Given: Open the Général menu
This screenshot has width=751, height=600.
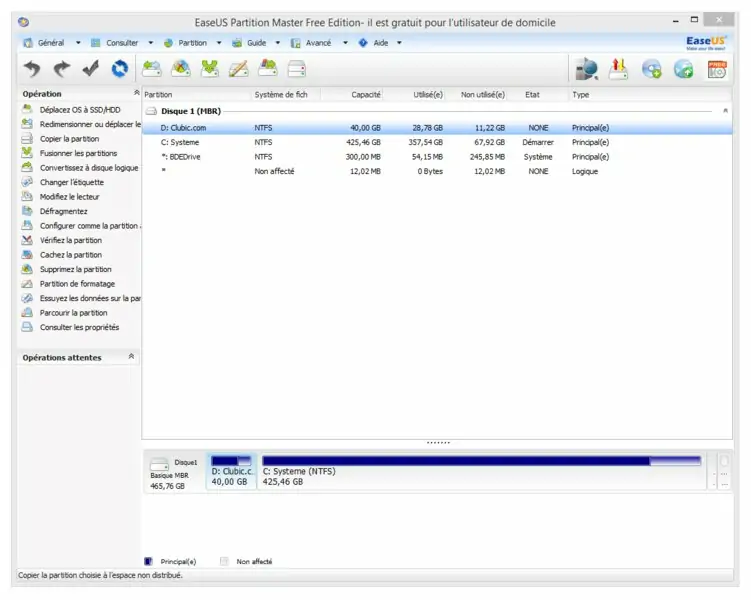Looking at the screenshot, I should [51, 43].
